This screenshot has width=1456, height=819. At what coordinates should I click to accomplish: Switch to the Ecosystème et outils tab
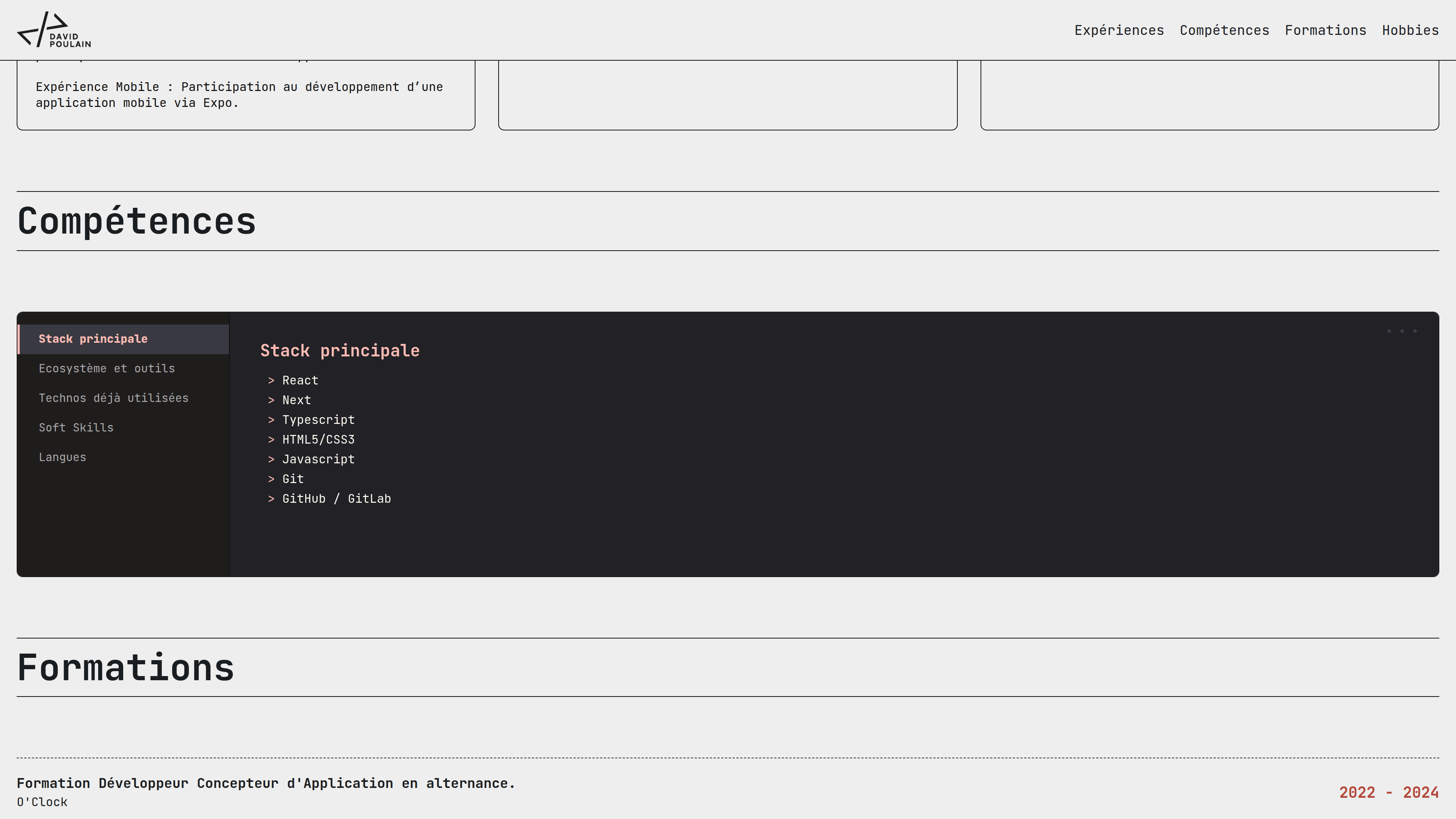107,368
